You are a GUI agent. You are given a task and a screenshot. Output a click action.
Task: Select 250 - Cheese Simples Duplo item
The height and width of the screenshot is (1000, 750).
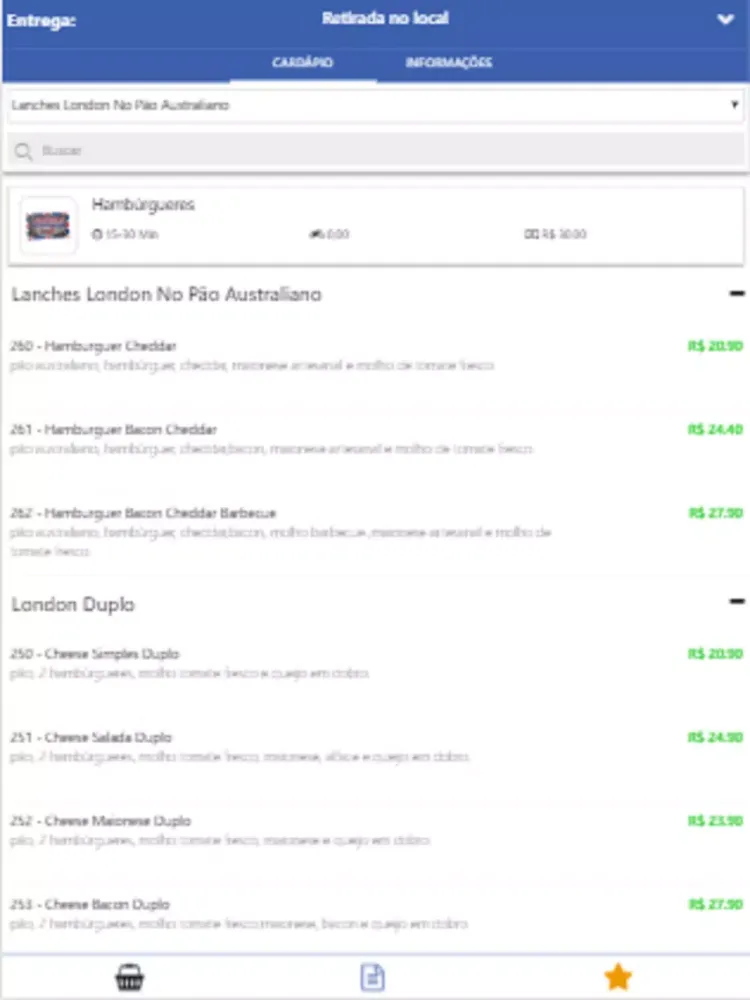tap(95, 654)
